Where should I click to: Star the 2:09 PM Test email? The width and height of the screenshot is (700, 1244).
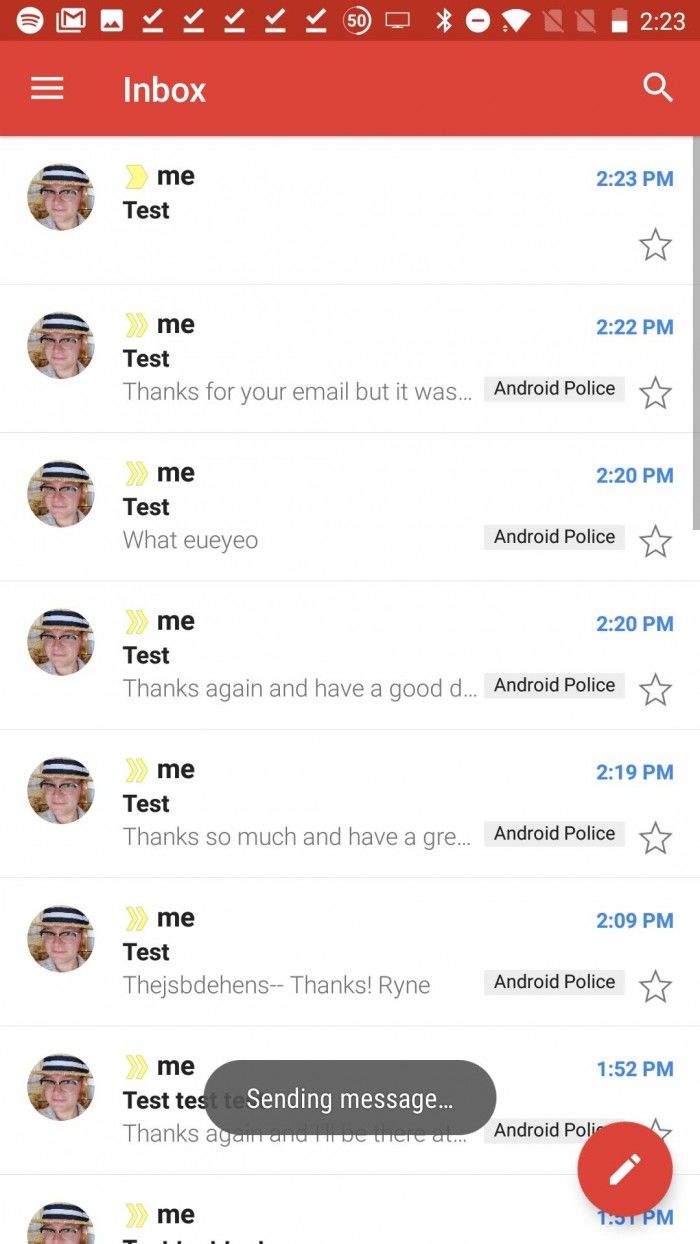click(x=655, y=986)
